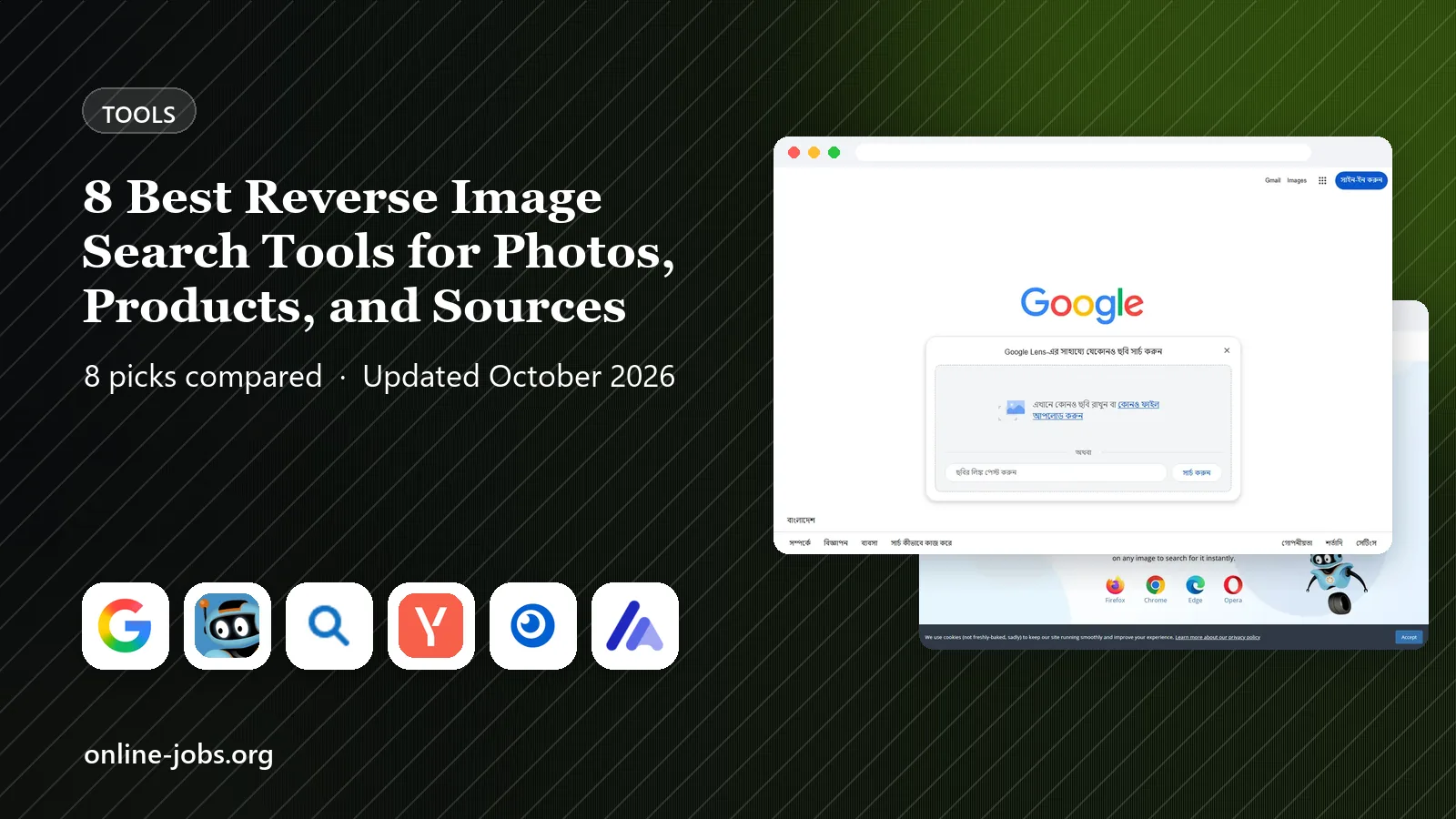Click the browser address bar in Google window
The height and width of the screenshot is (819, 1456).
(1083, 153)
